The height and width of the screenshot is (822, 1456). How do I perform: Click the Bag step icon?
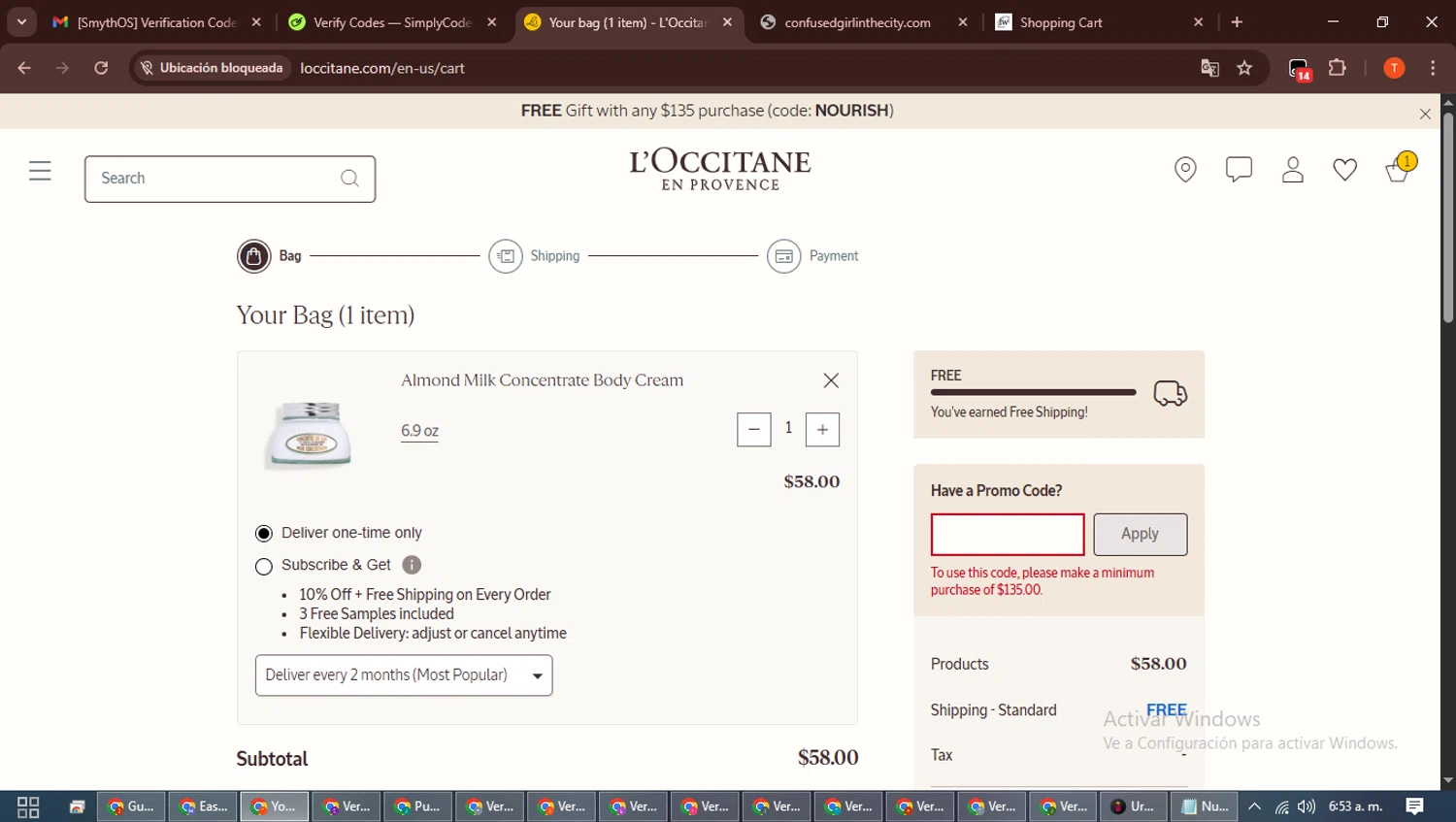pyautogui.click(x=253, y=256)
